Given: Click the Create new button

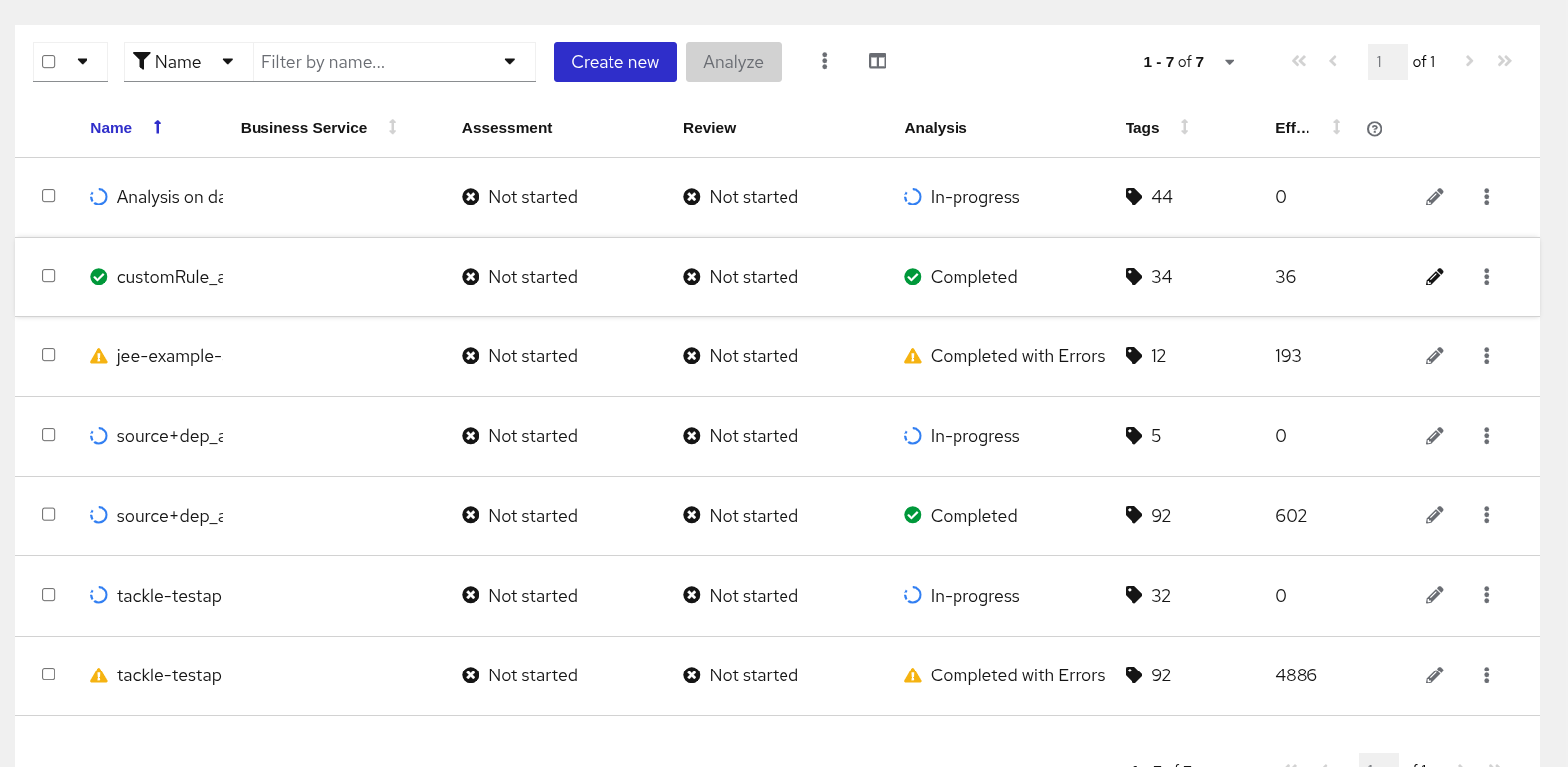Looking at the screenshot, I should tap(614, 62).
